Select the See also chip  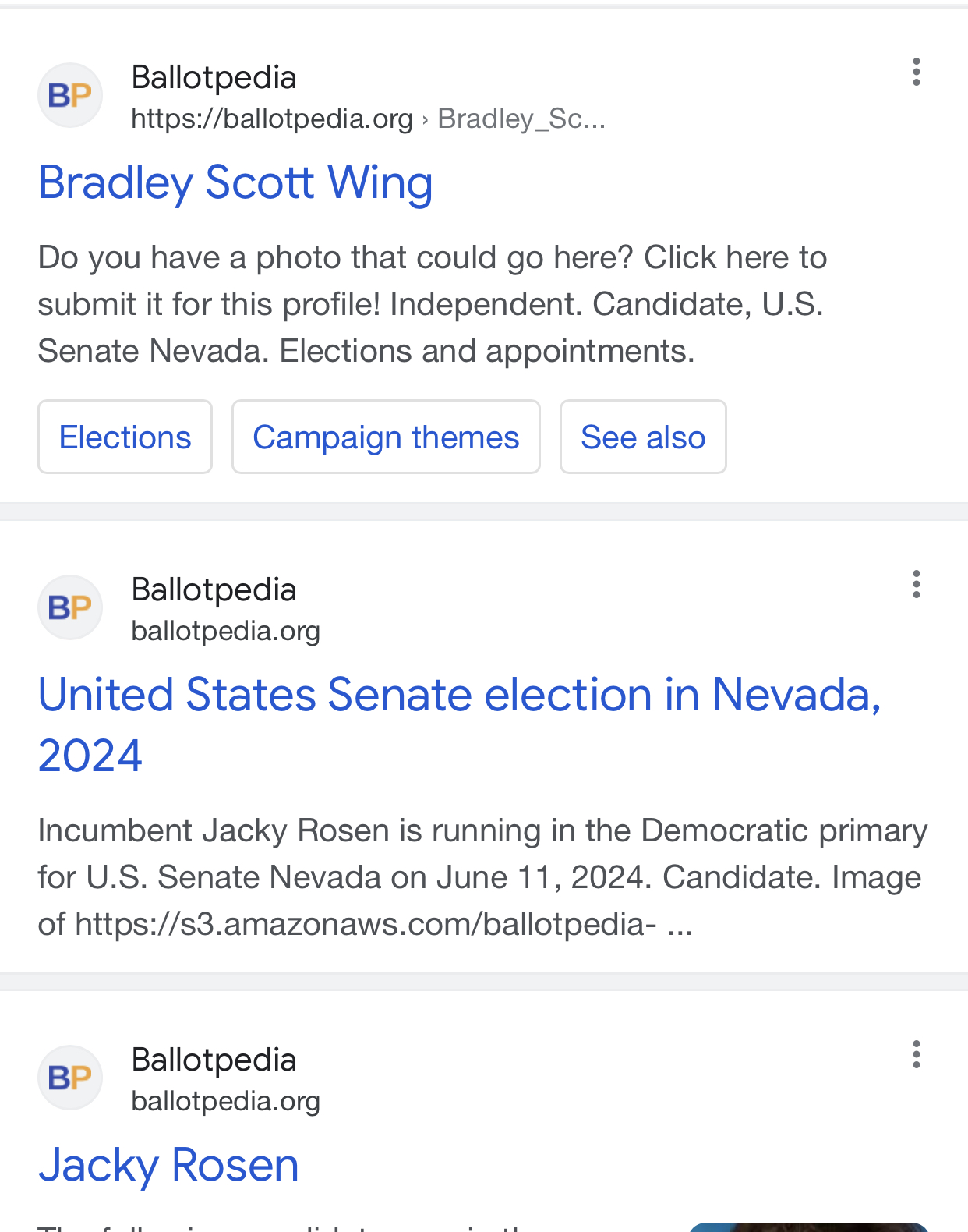643,437
